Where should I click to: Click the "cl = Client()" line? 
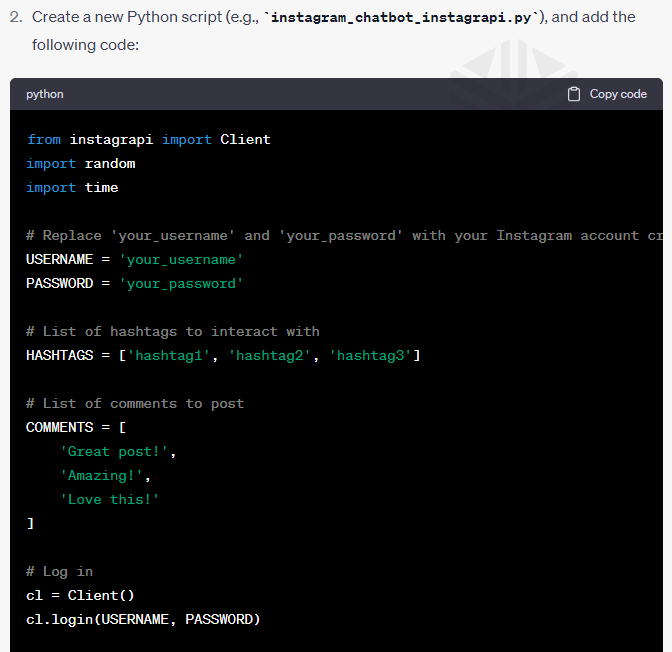pyautogui.click(x=80, y=595)
